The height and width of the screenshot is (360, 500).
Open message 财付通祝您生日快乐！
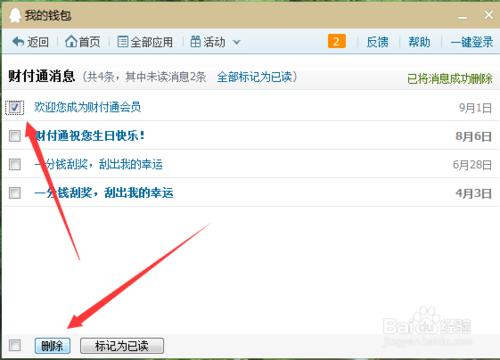90,136
